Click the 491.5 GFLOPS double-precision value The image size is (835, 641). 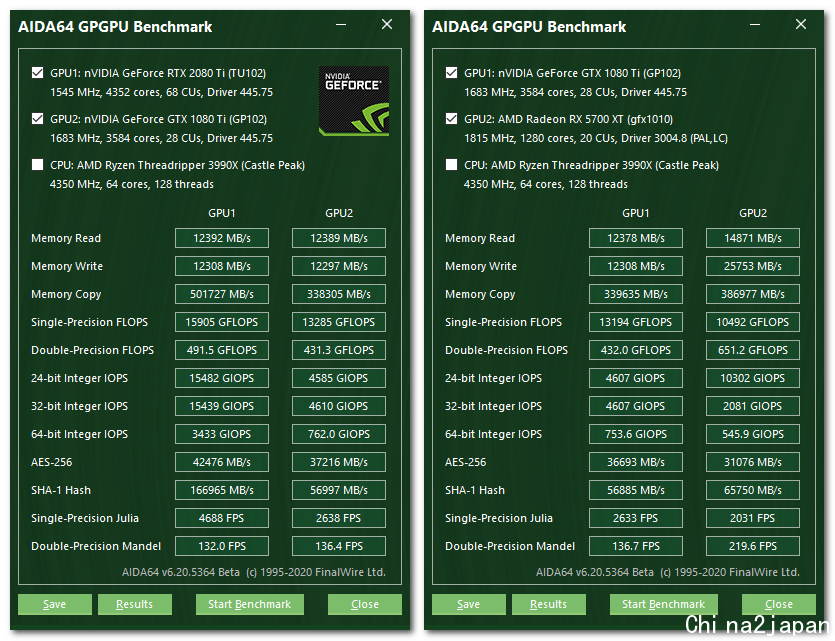point(222,350)
